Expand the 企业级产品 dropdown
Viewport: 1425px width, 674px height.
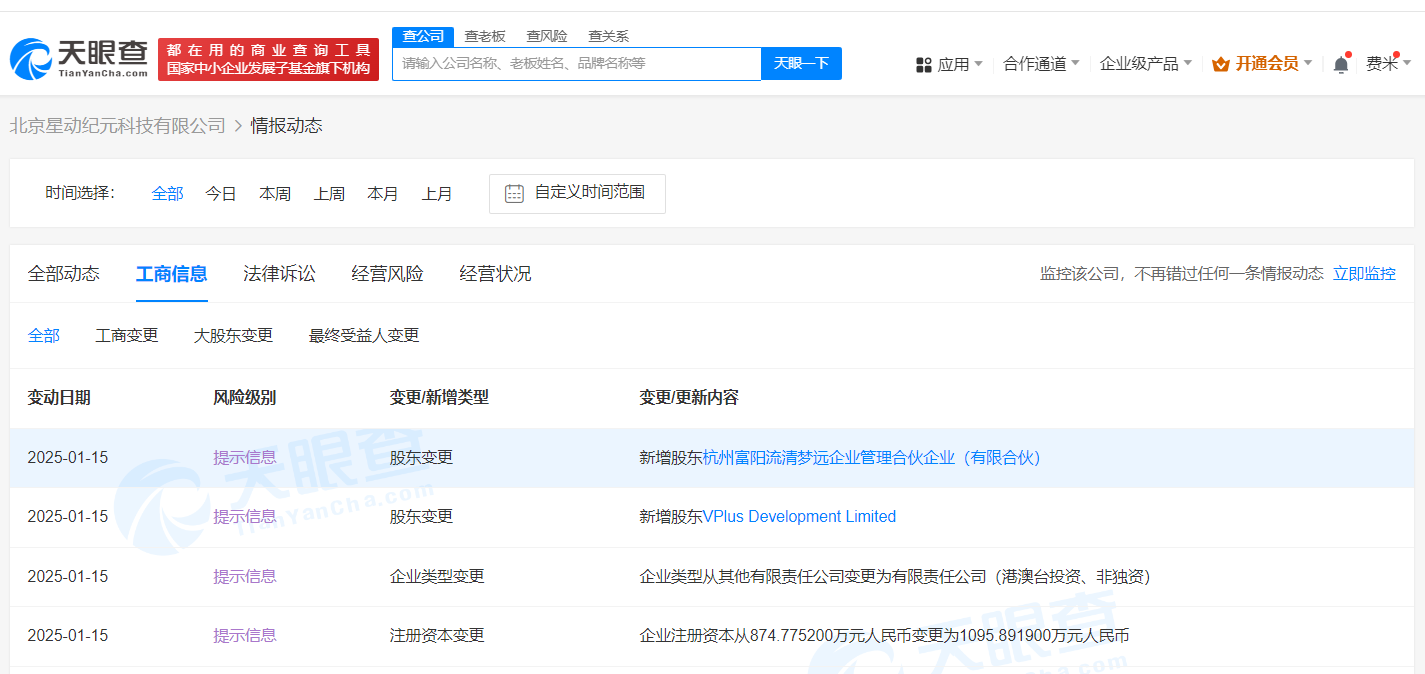1146,63
